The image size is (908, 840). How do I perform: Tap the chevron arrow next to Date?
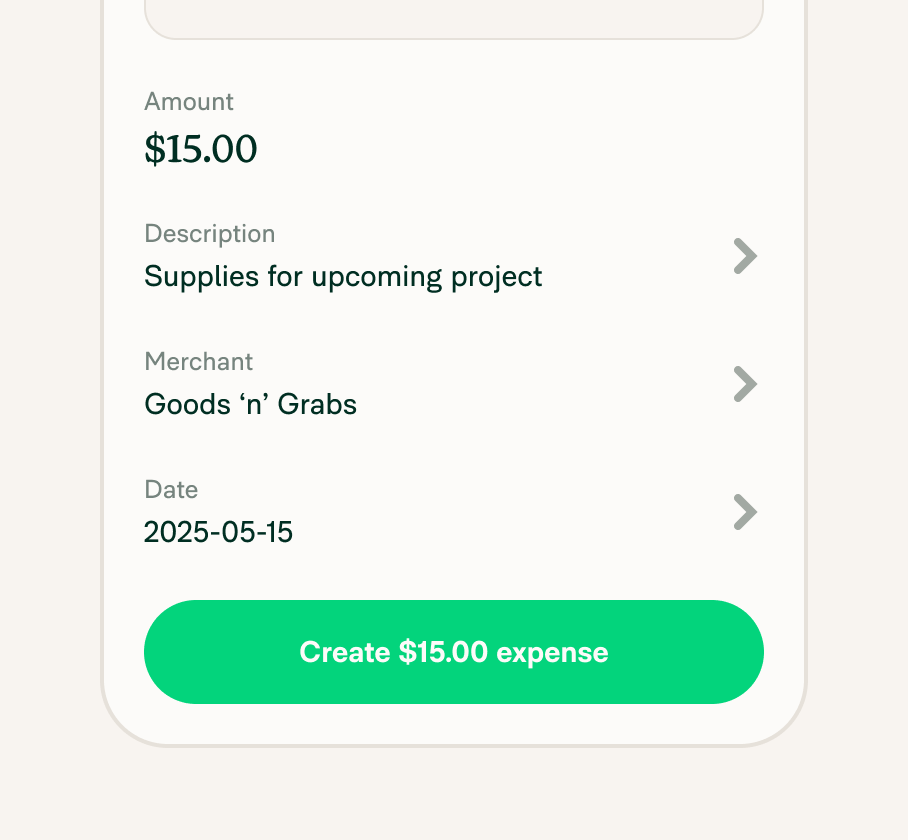[745, 512]
